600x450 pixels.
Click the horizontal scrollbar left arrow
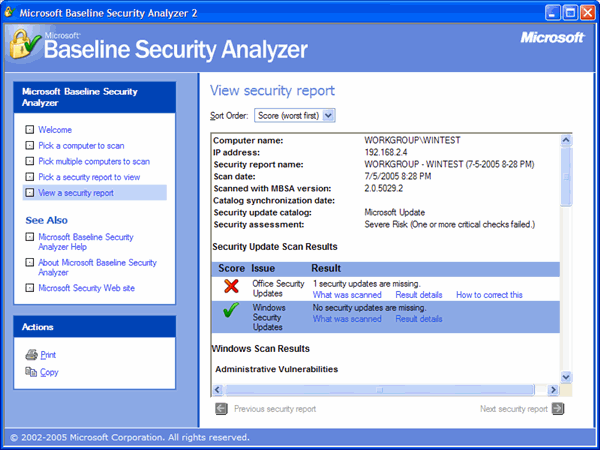(217, 390)
